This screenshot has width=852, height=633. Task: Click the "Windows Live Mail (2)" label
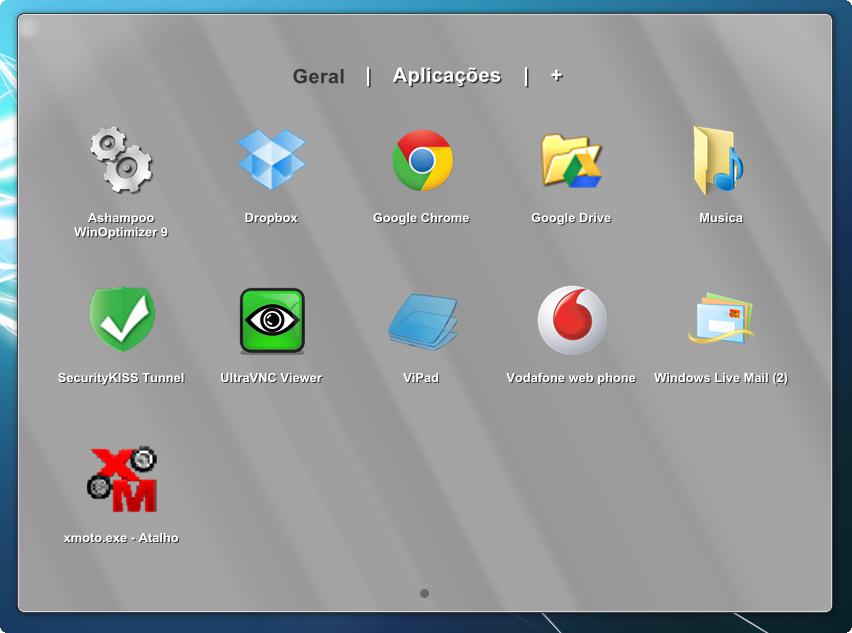[721, 378]
